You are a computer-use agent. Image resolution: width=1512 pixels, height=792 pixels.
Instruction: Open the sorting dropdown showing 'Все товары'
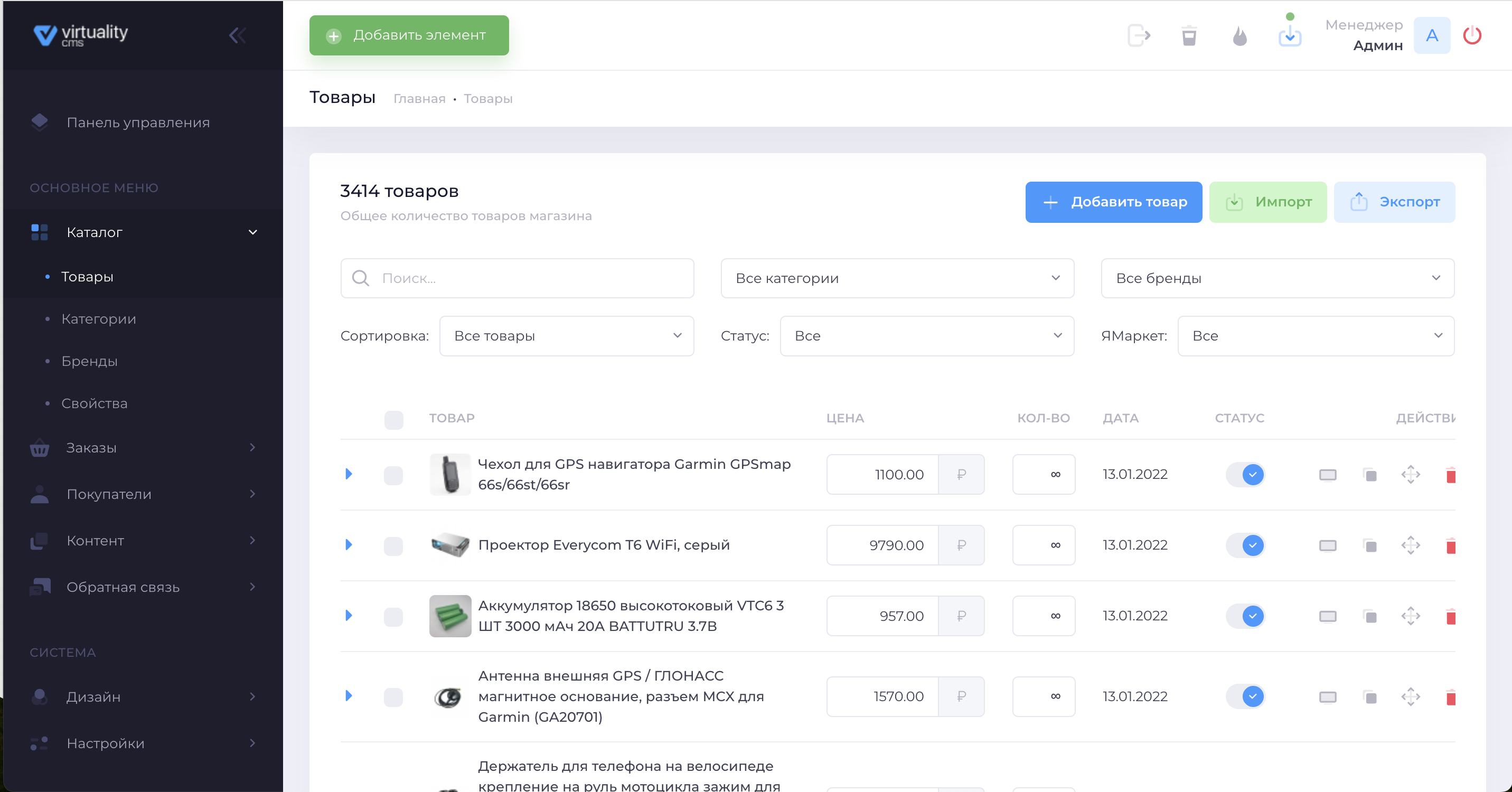pos(565,336)
